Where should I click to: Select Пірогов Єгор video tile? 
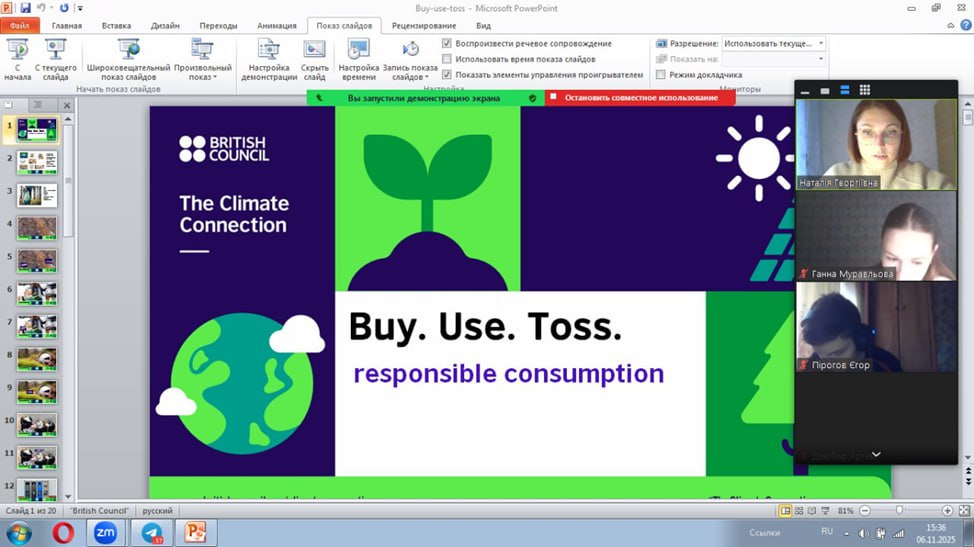[x=876, y=327]
